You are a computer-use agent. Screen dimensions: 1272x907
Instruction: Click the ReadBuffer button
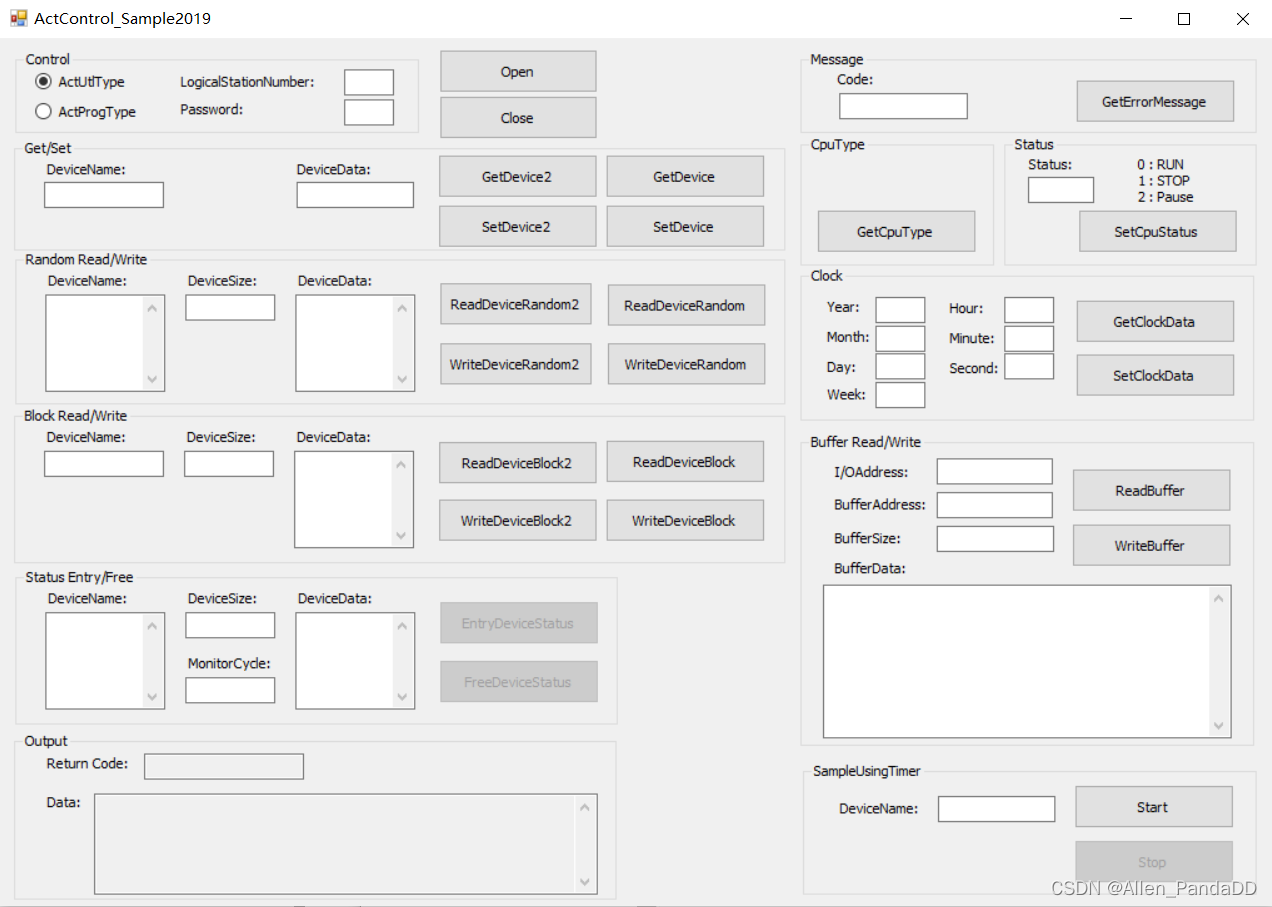1151,491
